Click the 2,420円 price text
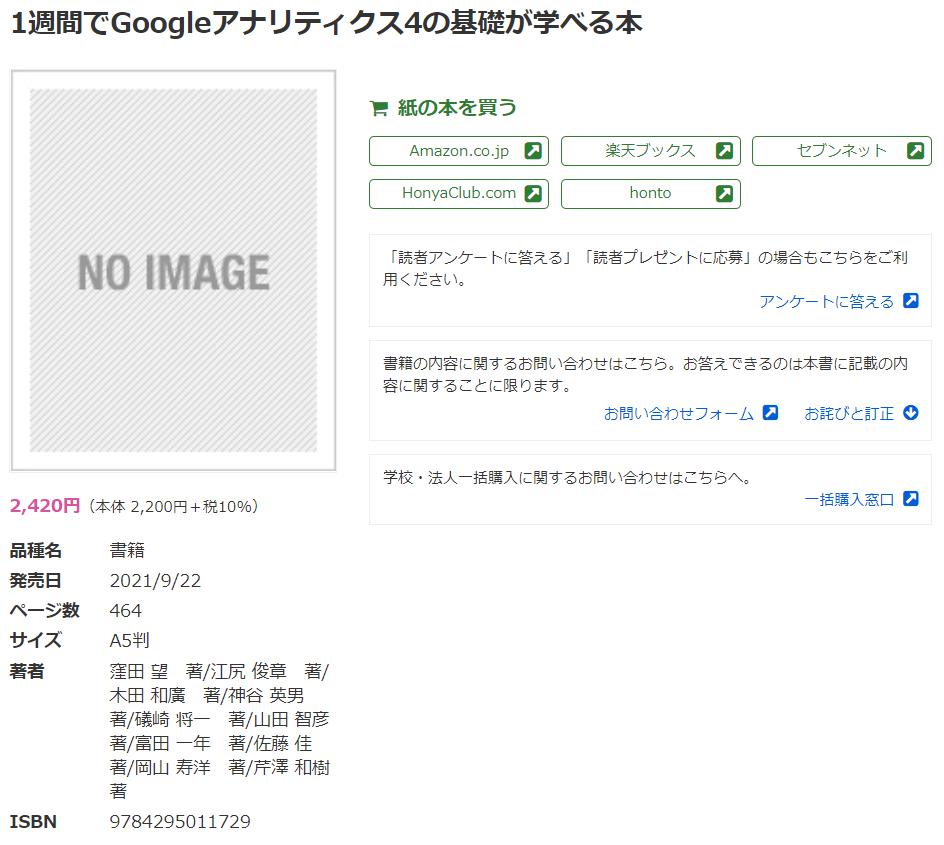 pos(45,506)
